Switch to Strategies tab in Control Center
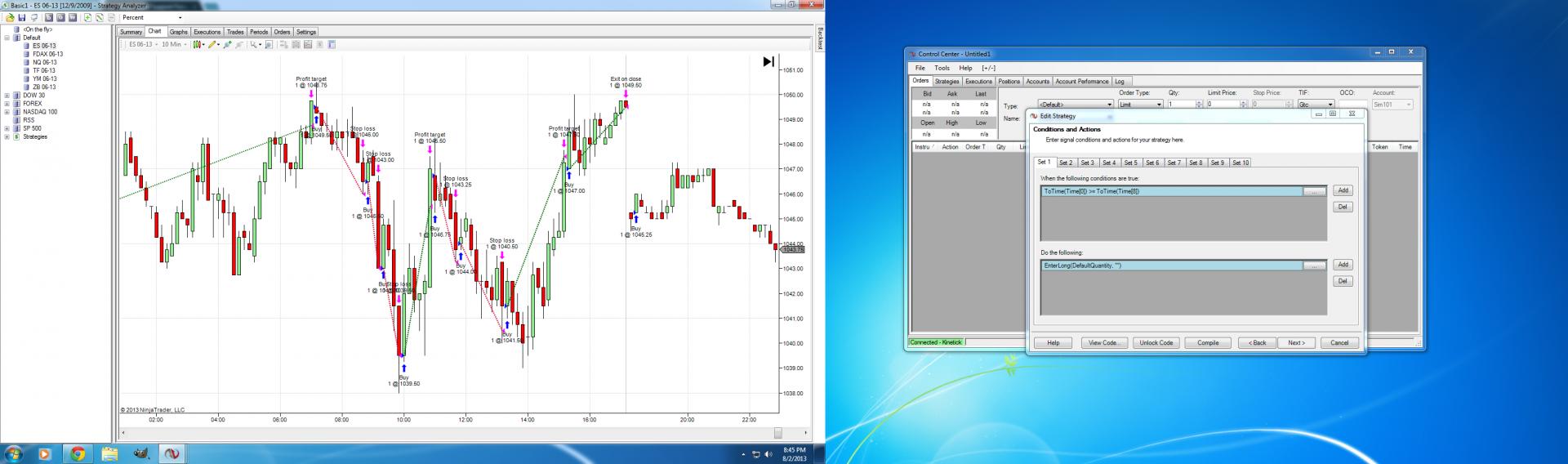 [x=947, y=81]
